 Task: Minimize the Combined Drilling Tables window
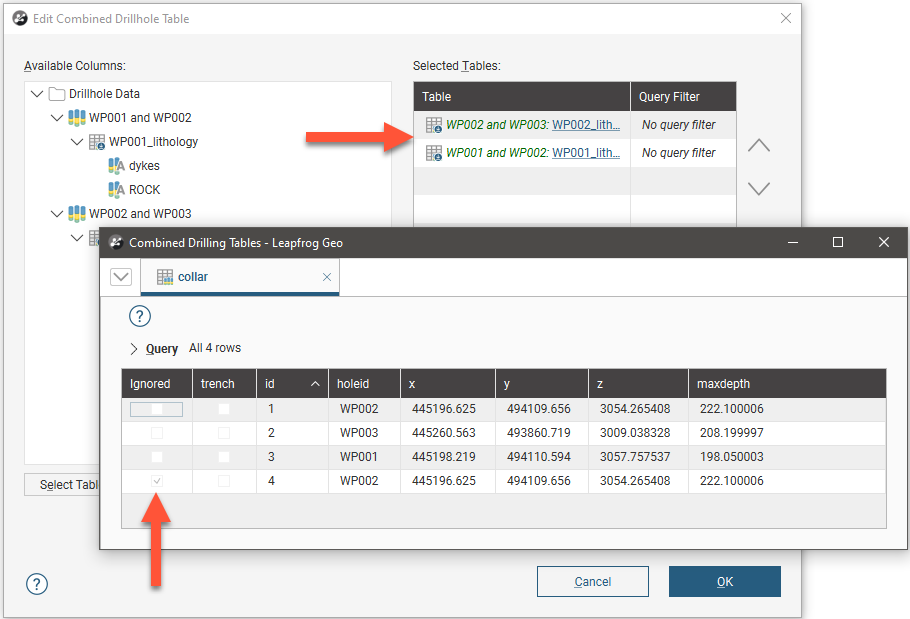pos(793,242)
